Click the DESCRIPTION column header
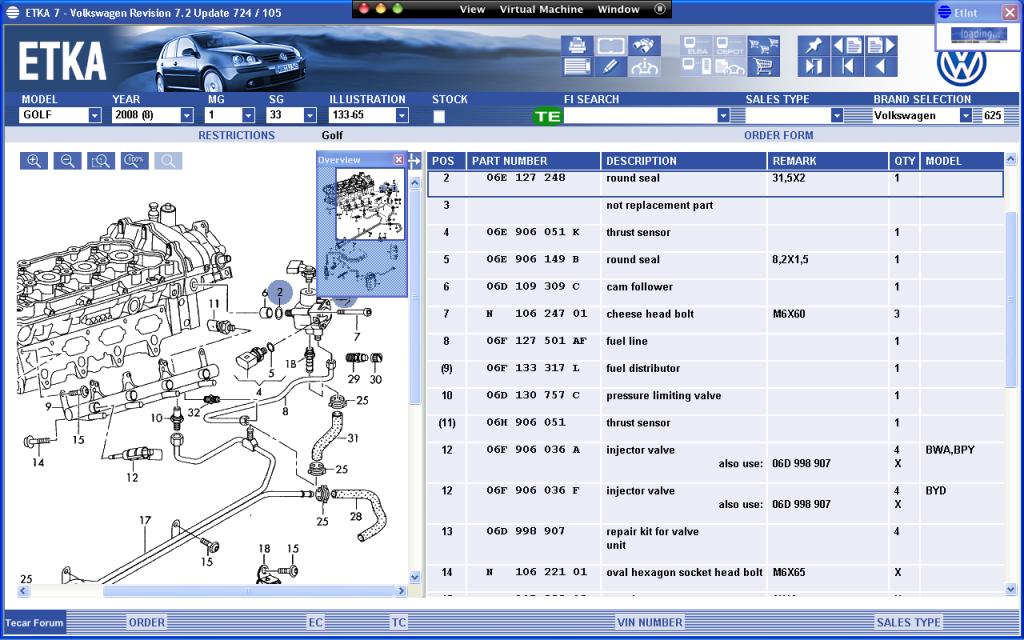Viewport: 1024px width, 640px height. click(684, 161)
